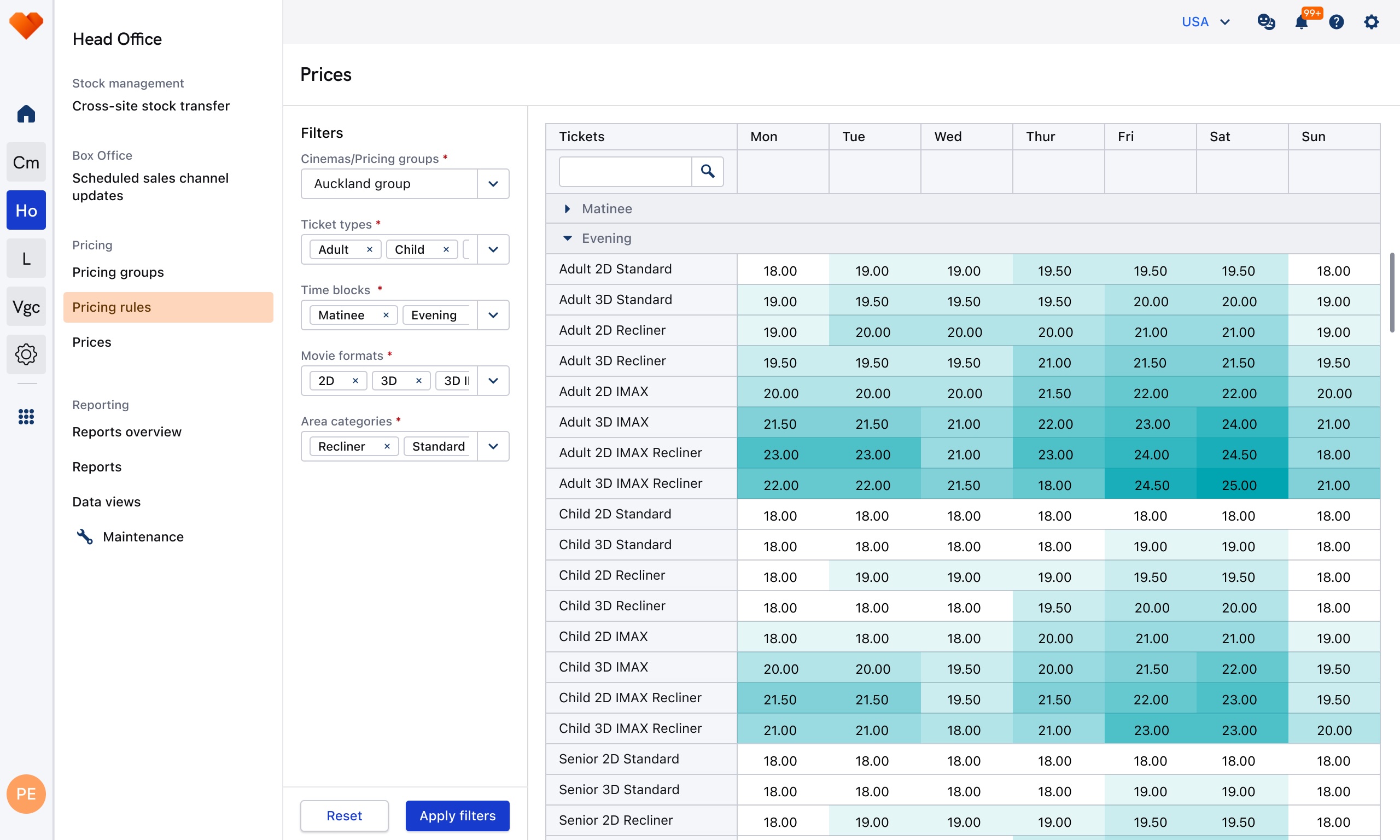
Task: Open Cinemas/Pricing groups dropdown
Action: pos(493,184)
